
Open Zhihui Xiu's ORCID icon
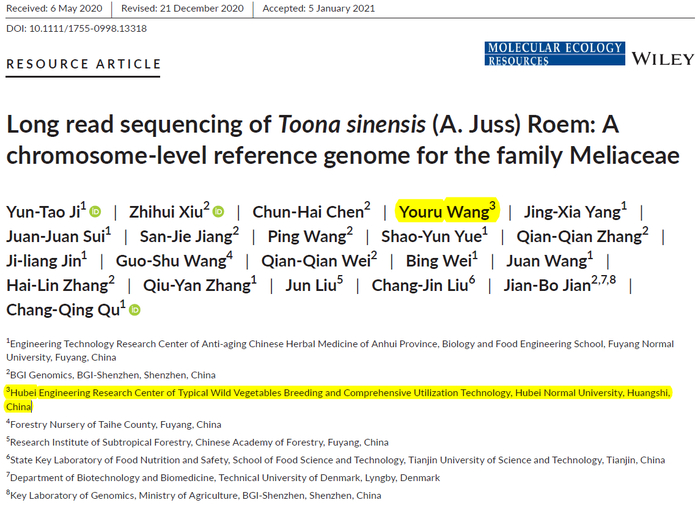pos(218,212)
